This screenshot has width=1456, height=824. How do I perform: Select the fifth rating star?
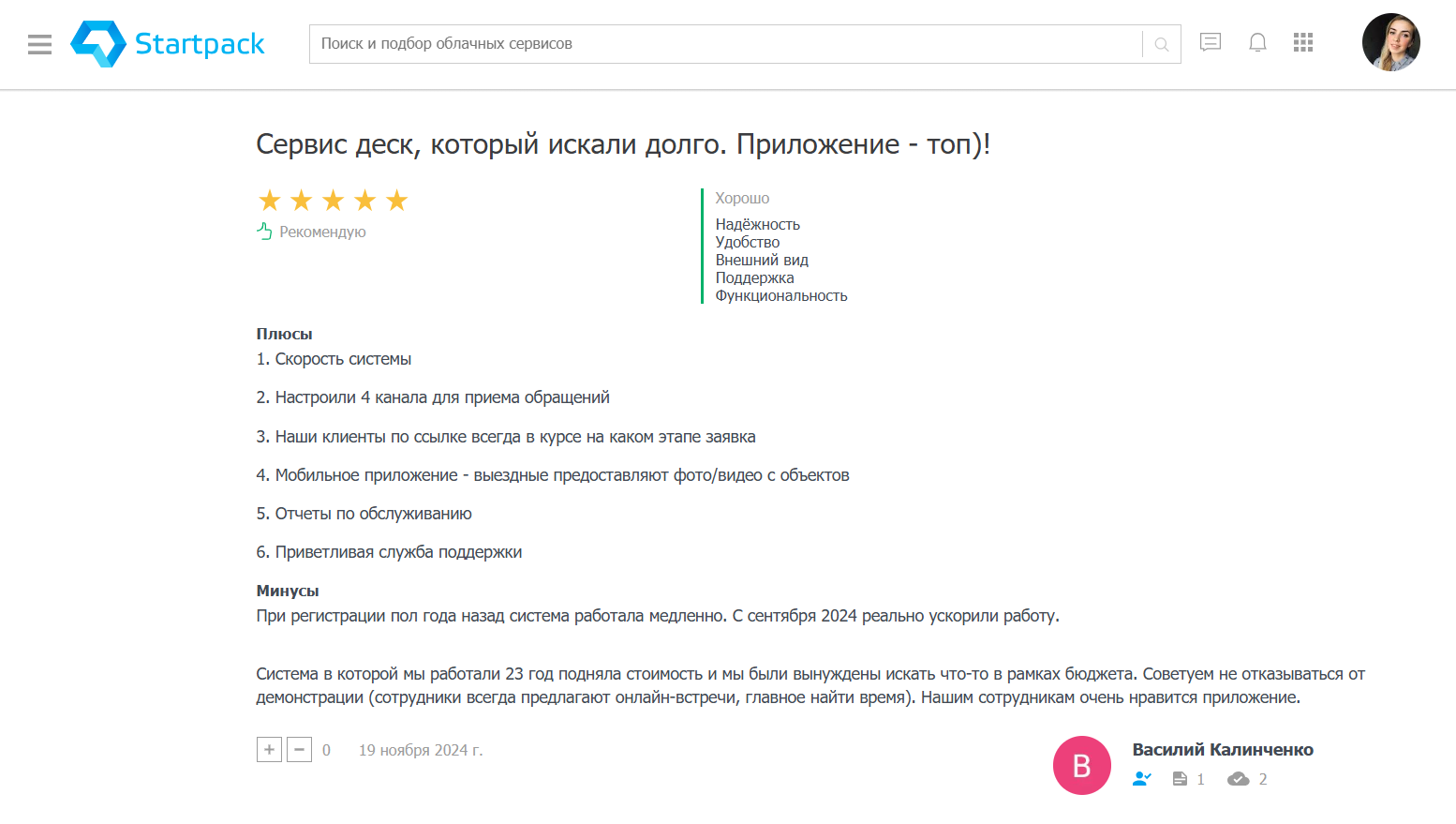click(x=396, y=199)
